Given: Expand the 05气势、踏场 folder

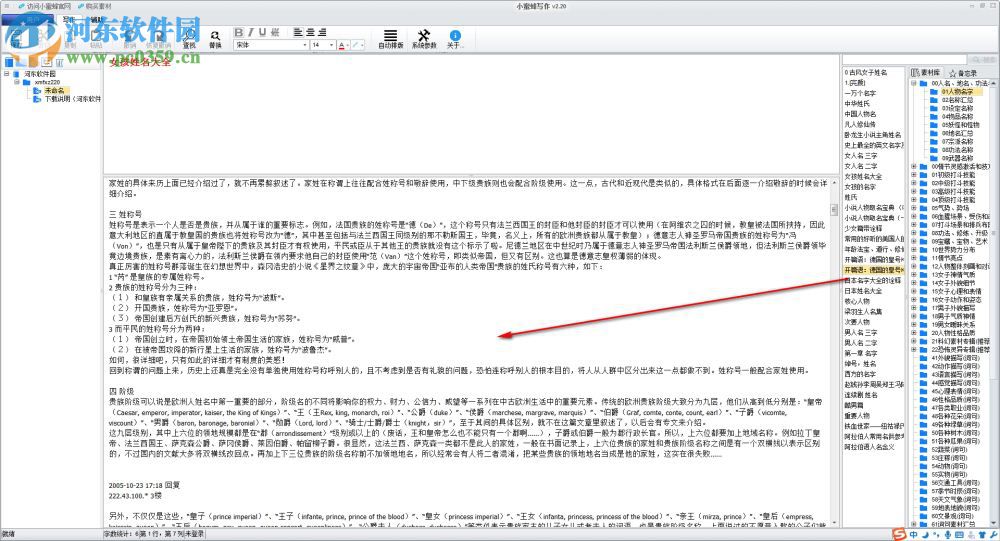Looking at the screenshot, I should 913,208.
